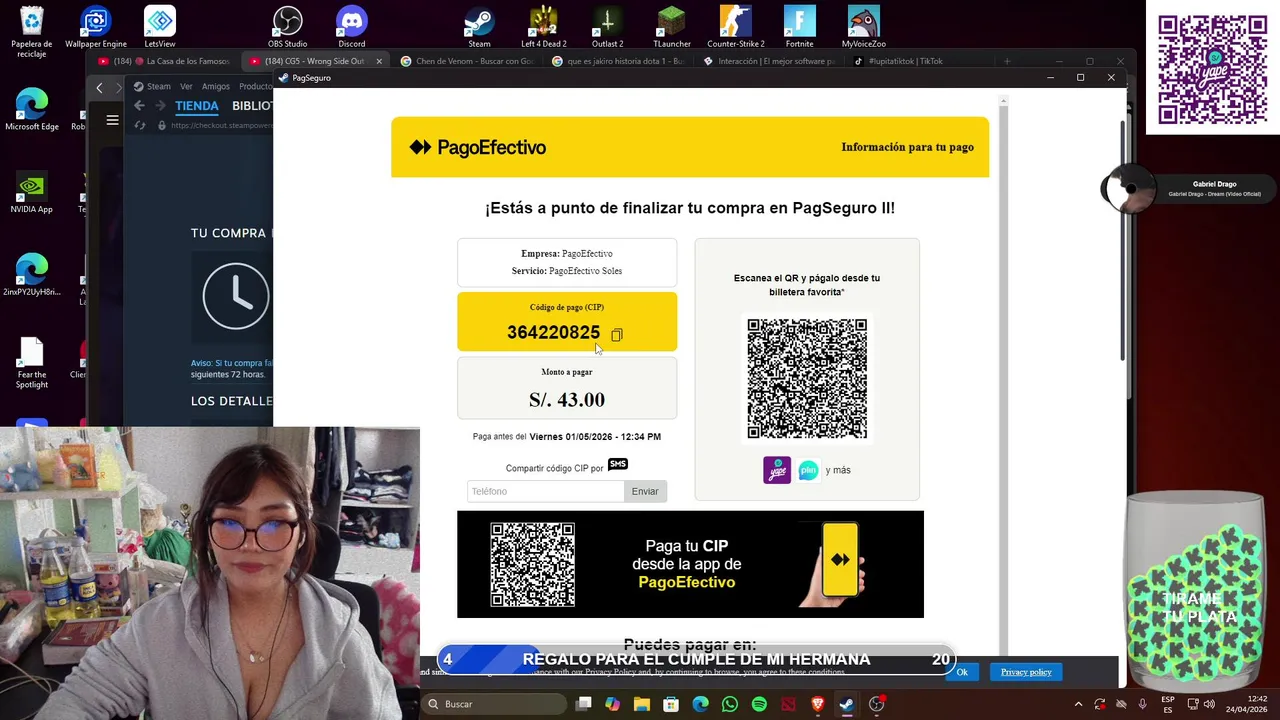
Task: Select the CIP code 364220825 text
Action: click(x=553, y=333)
